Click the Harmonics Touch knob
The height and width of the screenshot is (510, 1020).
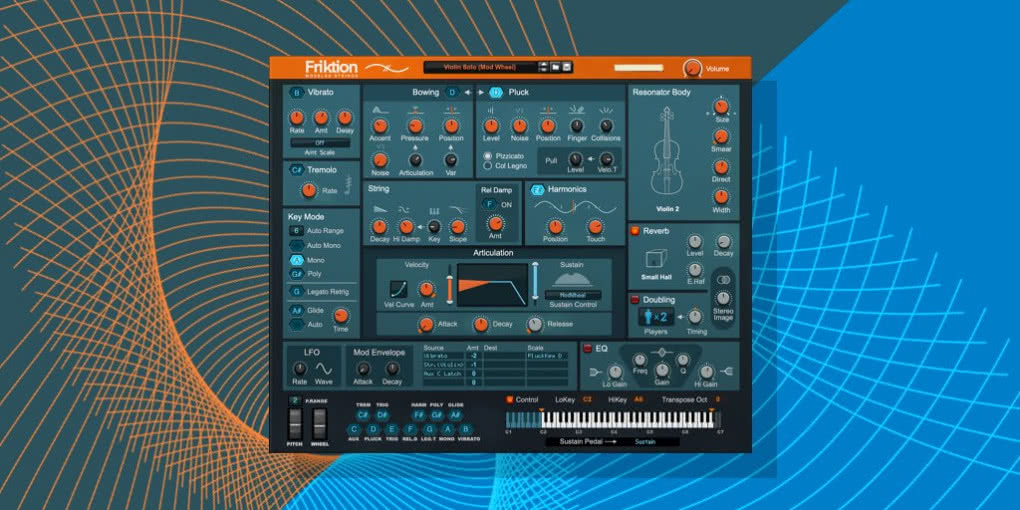595,226
